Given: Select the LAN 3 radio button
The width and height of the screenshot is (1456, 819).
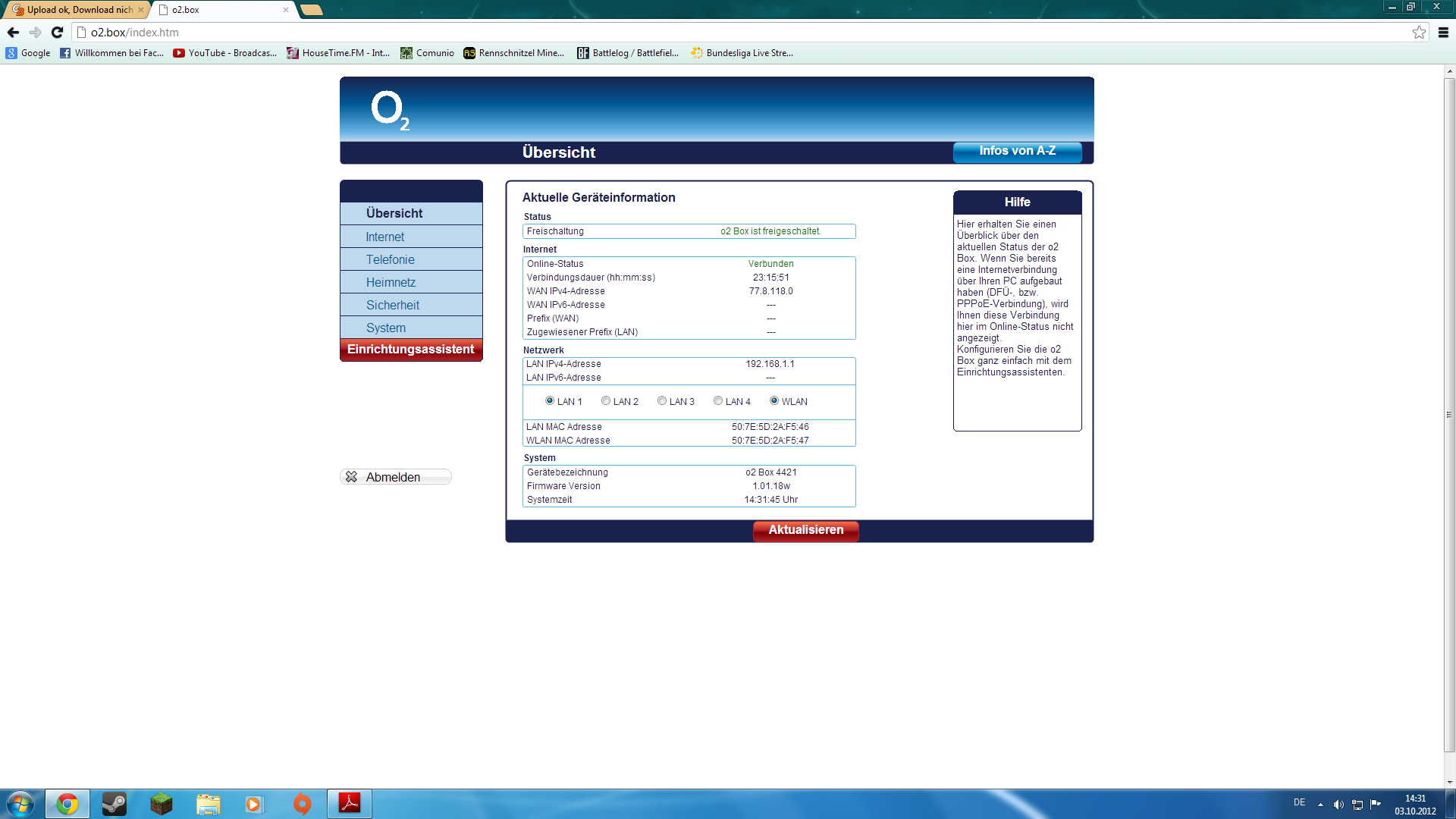Looking at the screenshot, I should click(662, 401).
